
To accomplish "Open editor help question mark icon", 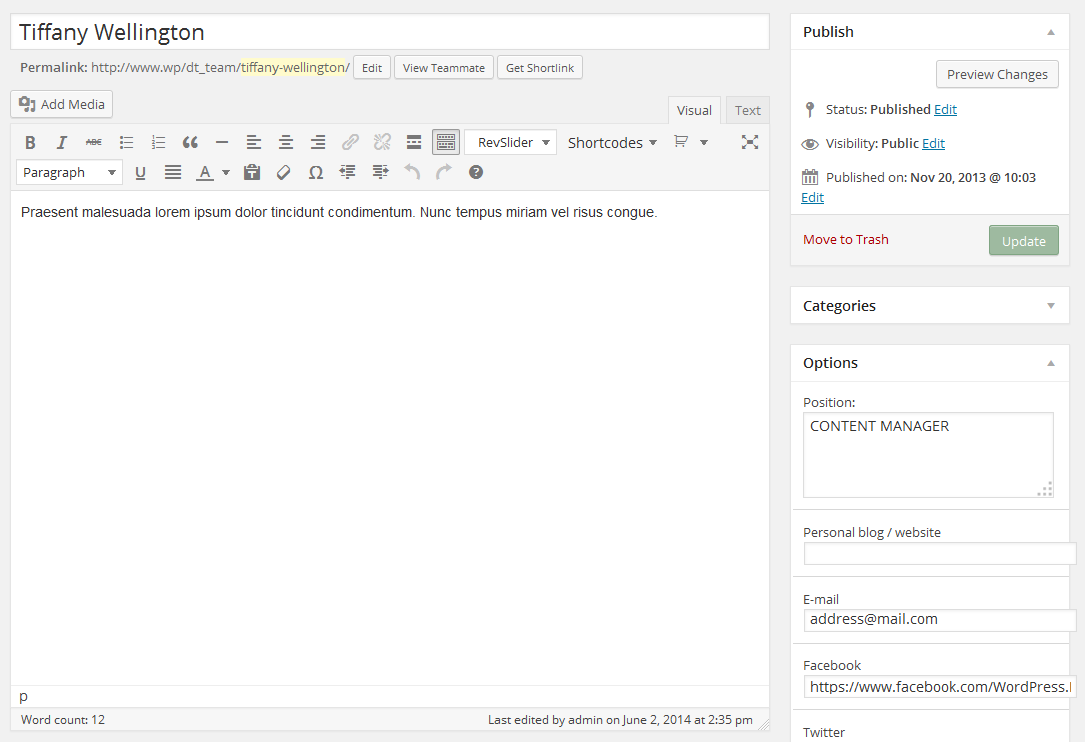I will (476, 172).
